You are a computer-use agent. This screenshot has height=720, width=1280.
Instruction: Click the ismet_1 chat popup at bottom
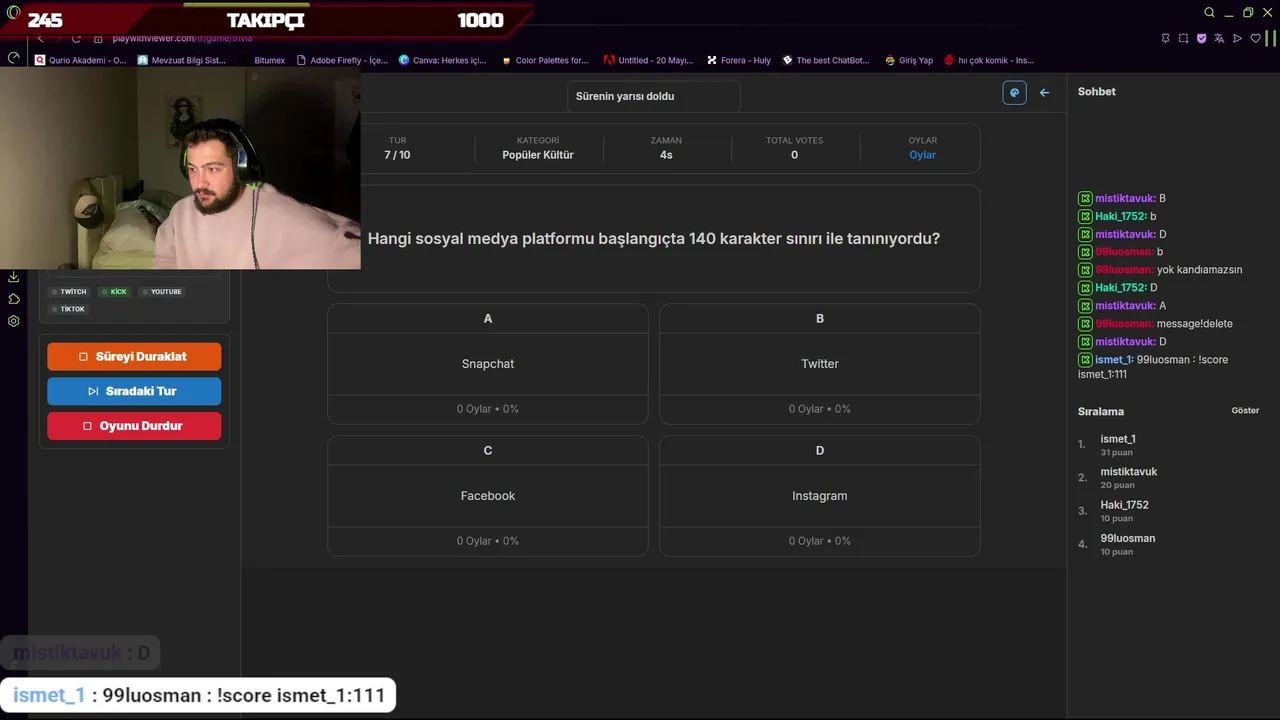(x=198, y=695)
